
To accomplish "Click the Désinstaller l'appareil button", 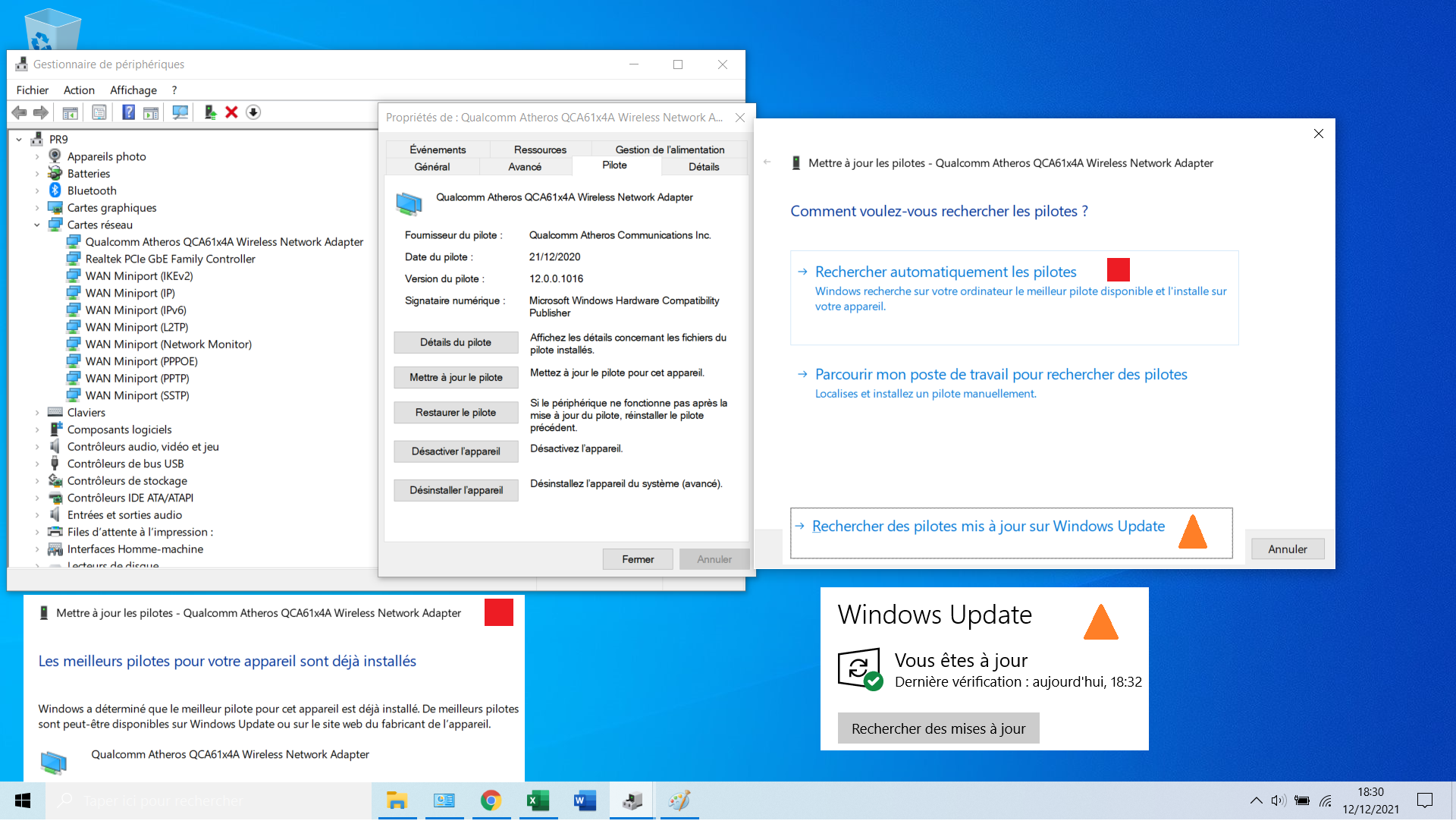I will coord(456,491).
